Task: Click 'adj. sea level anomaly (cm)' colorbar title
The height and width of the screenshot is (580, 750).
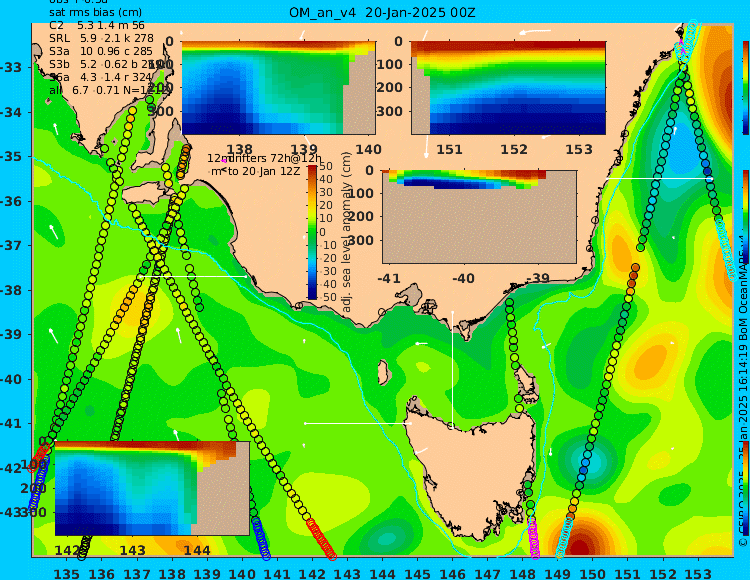Action: coord(347,232)
